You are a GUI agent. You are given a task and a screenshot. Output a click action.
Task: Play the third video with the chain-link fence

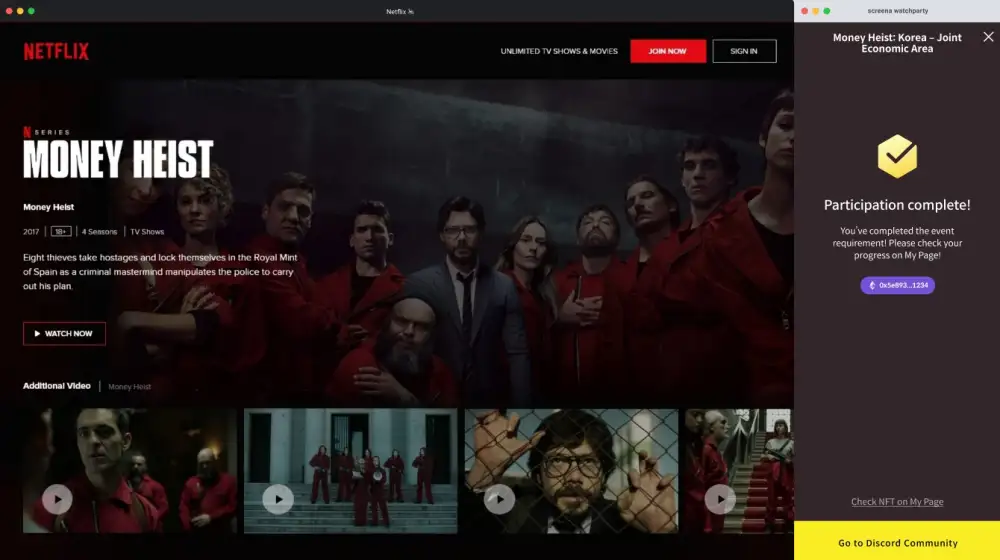coord(499,499)
